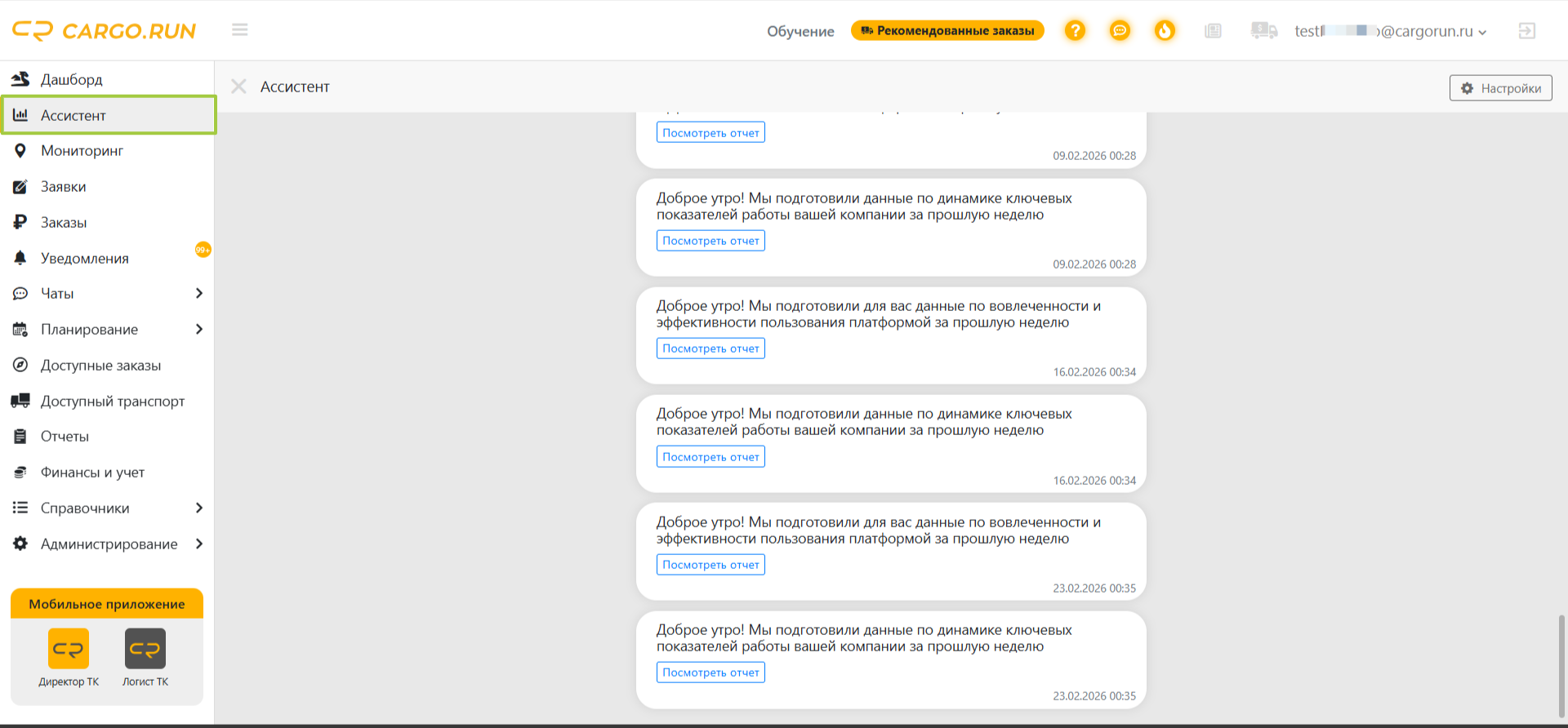
Task: Click the 99+ notifications badge
Action: [203, 249]
